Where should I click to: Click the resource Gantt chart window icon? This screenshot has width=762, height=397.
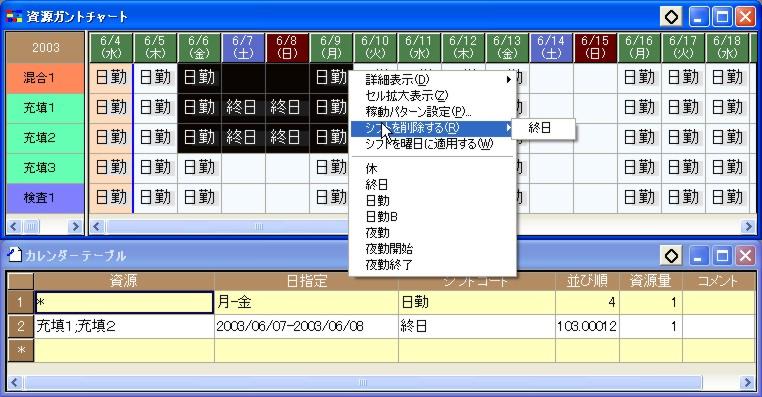[x=14, y=17]
